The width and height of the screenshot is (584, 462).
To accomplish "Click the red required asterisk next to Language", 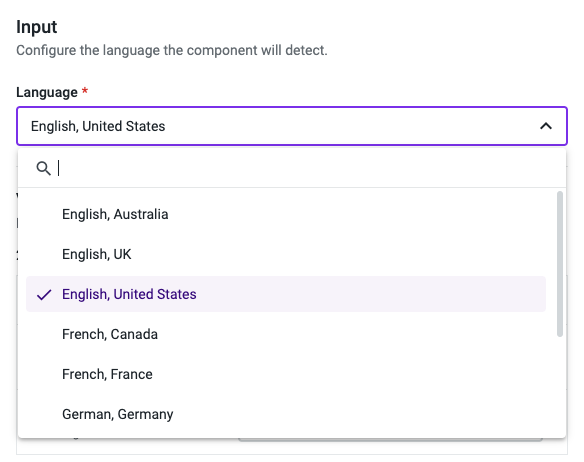I will 85,91.
